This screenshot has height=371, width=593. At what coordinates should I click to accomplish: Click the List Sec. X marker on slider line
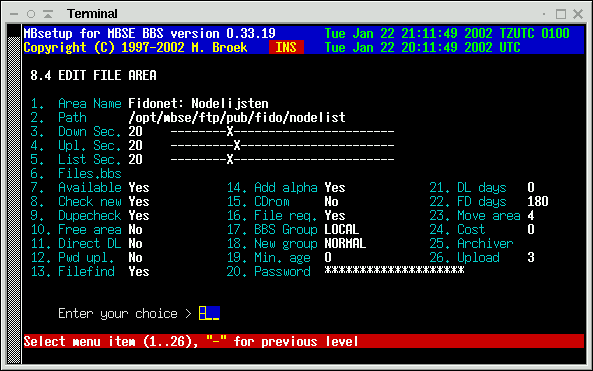230,160
